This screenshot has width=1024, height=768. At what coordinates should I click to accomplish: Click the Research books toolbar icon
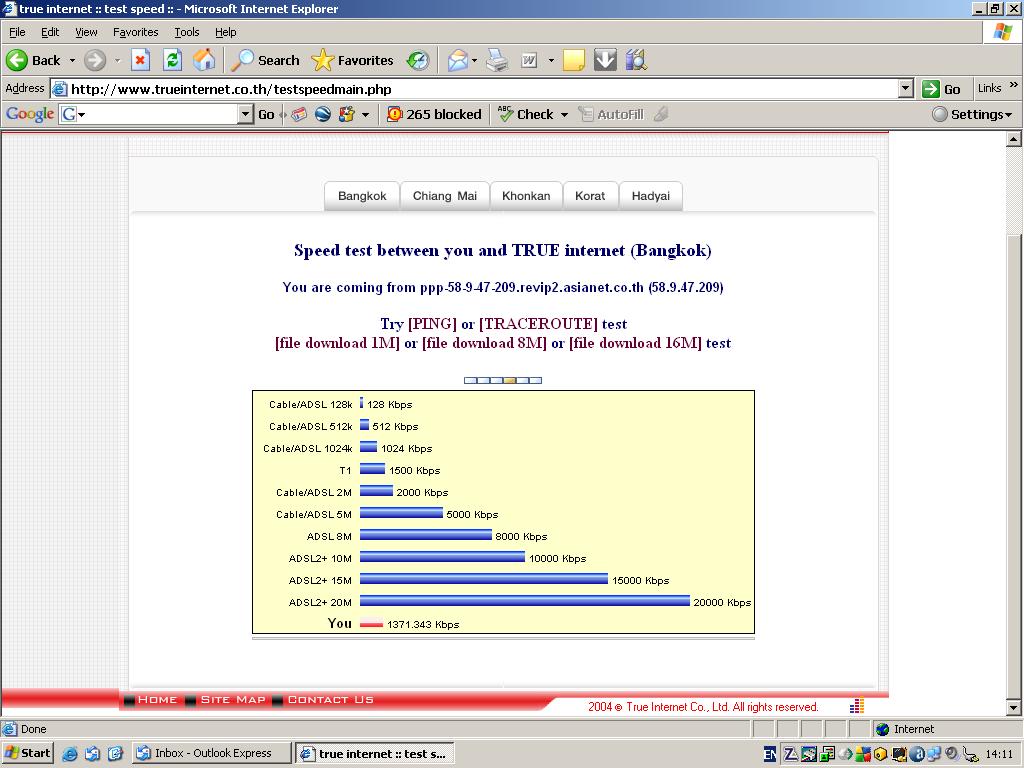pyautogui.click(x=636, y=61)
